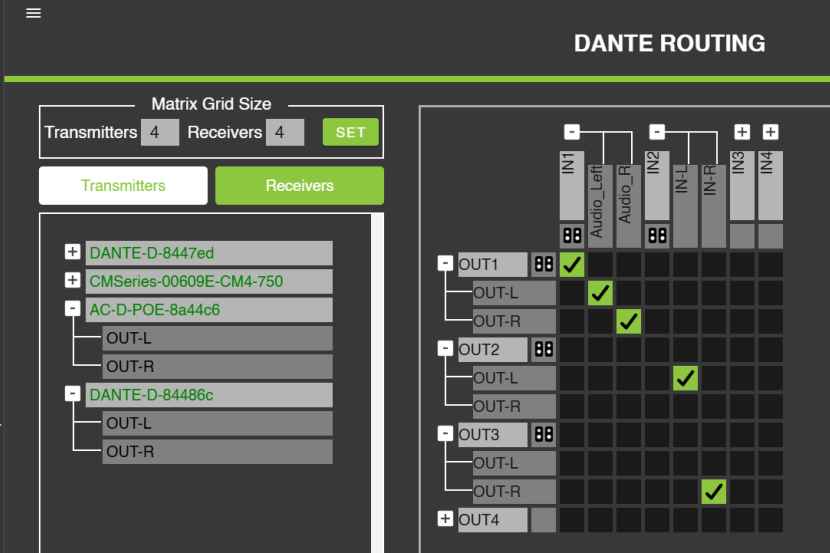Select OUT-R under DANTE-D-84486c
830x553 pixels.
[x=218, y=451]
